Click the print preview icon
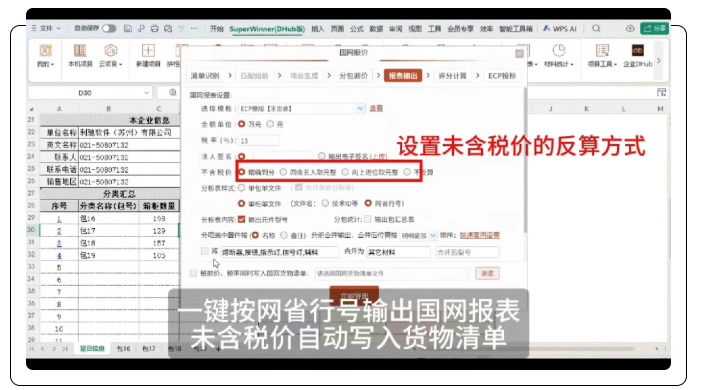Screen dimensions: 709x390 168,28
